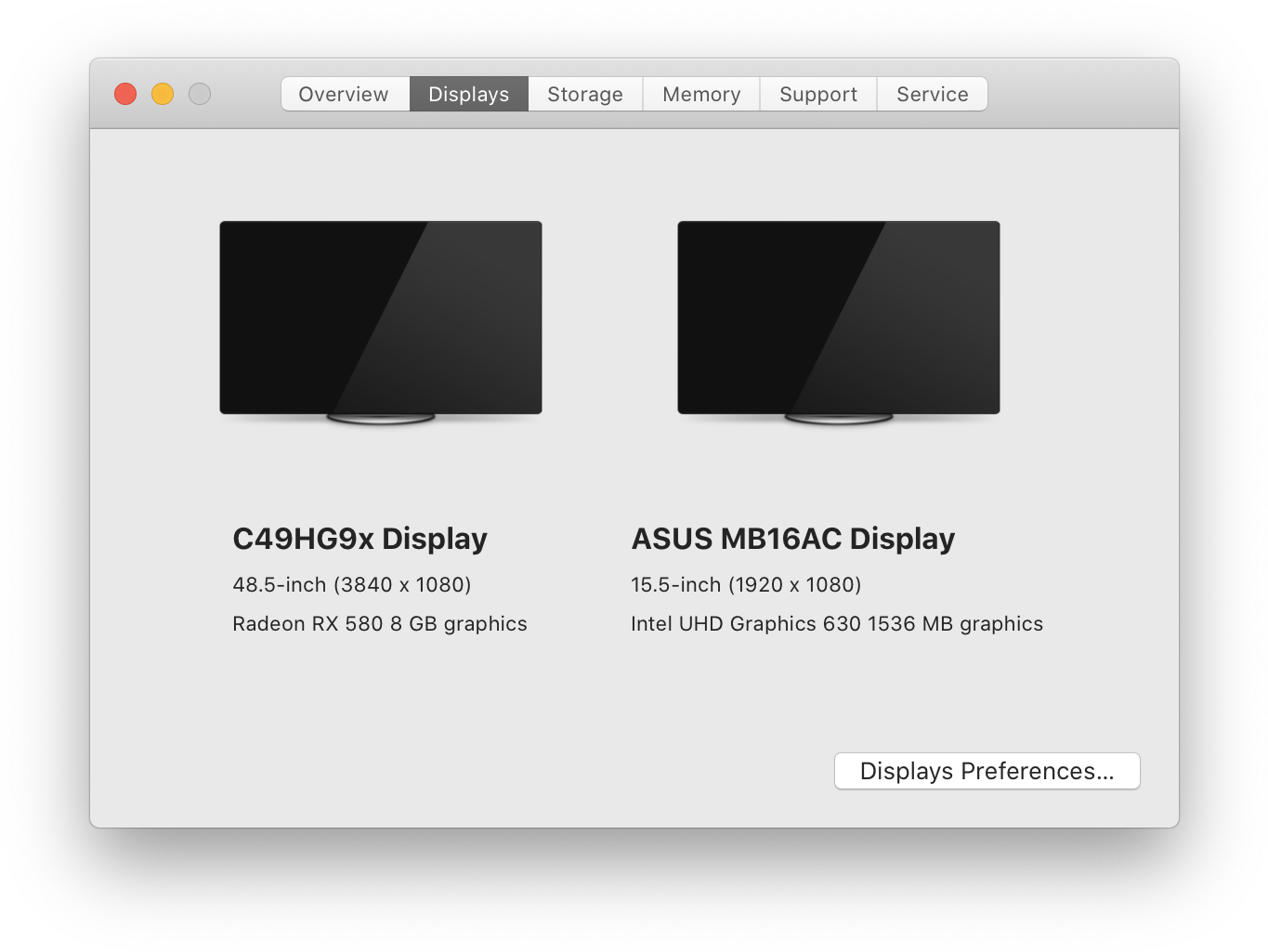Viewport: 1268px width, 952px height.
Task: Open the Storage tab
Action: tap(585, 94)
